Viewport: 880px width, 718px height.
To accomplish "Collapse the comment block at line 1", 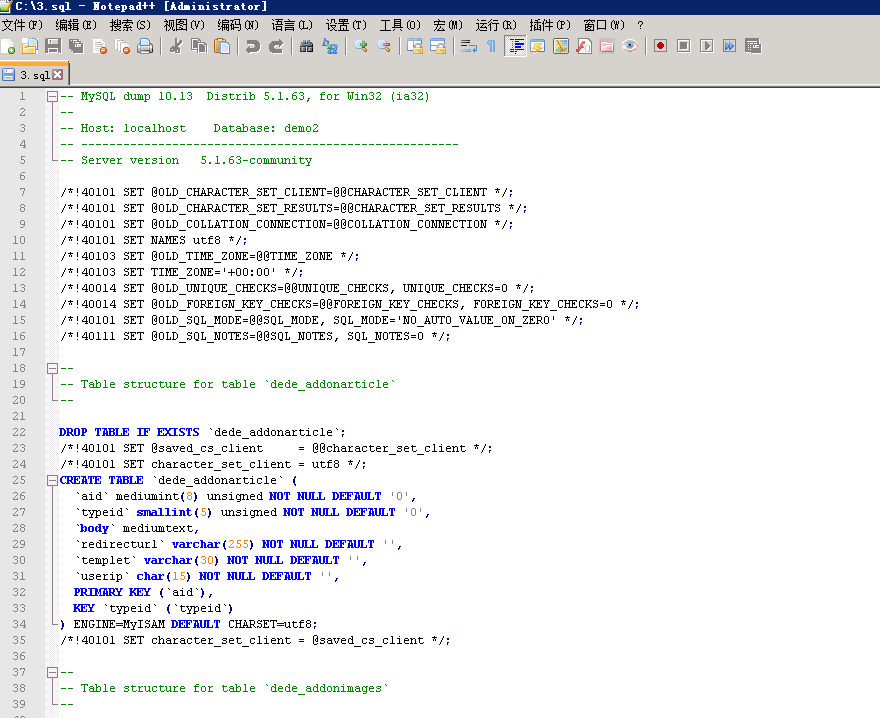I will coord(52,97).
